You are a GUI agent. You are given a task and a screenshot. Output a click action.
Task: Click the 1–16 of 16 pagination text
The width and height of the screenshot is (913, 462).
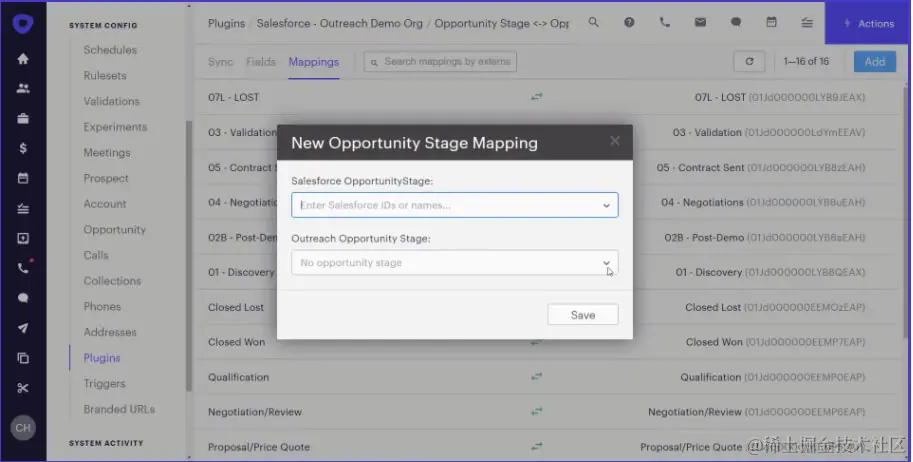[x=806, y=62]
